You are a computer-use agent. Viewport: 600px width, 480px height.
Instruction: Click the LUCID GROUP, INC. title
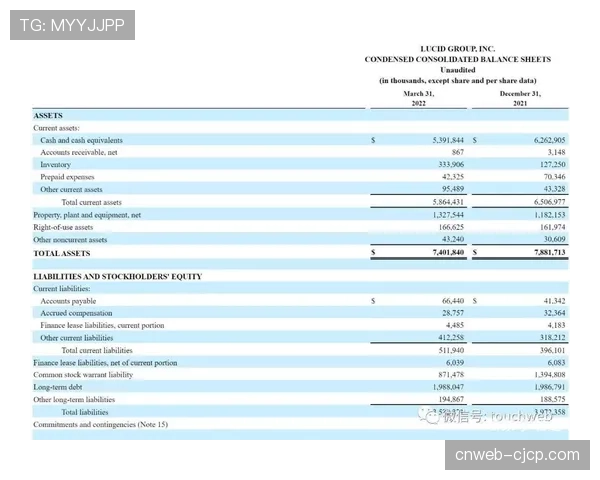point(457,48)
